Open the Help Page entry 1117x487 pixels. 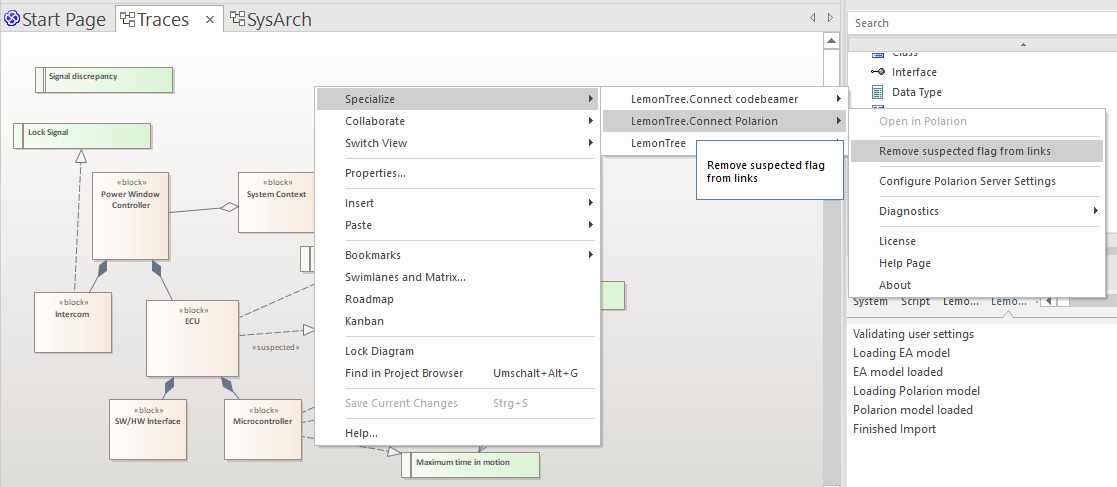point(904,263)
